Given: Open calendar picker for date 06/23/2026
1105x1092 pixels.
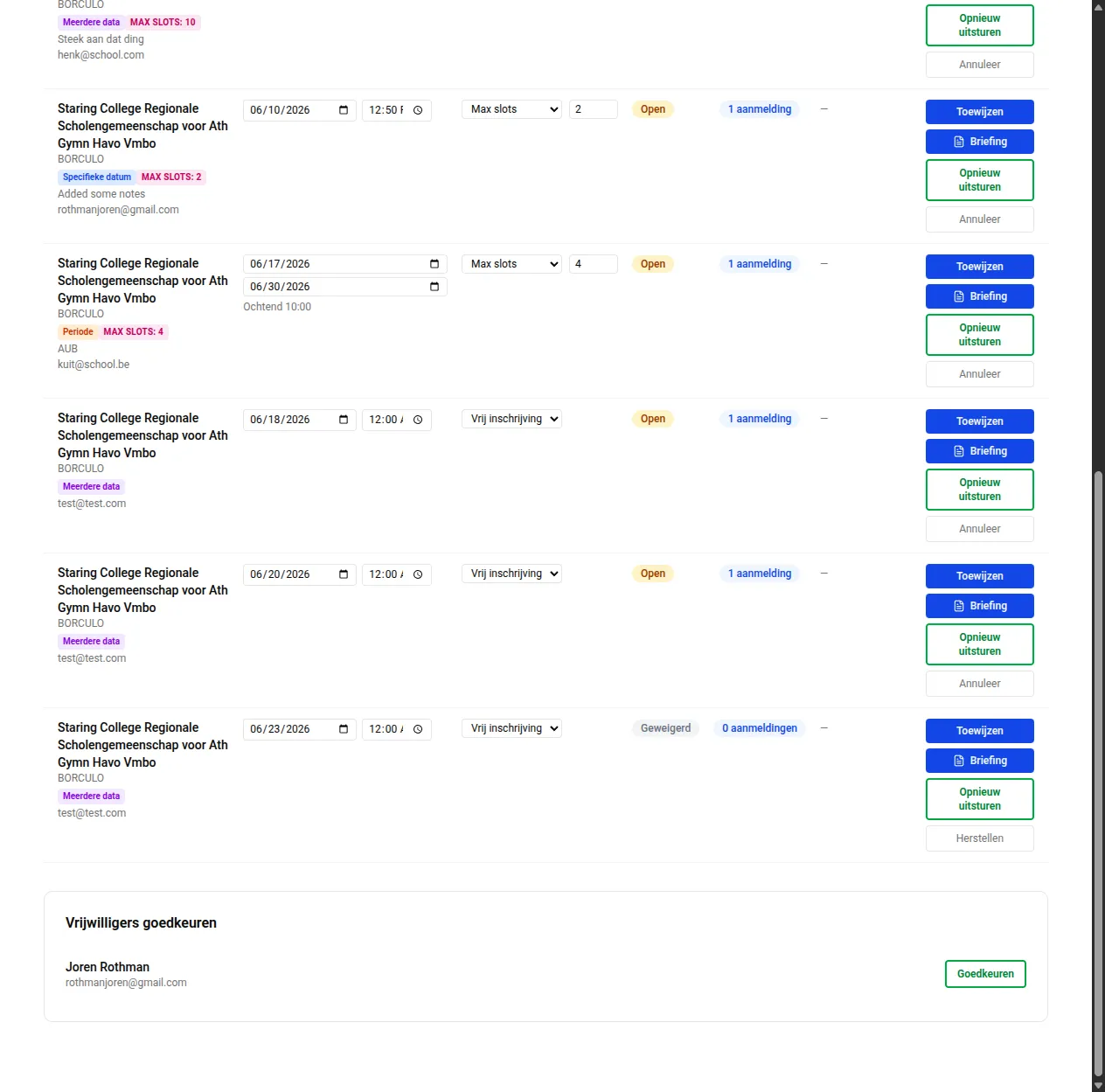Looking at the screenshot, I should click(x=344, y=729).
